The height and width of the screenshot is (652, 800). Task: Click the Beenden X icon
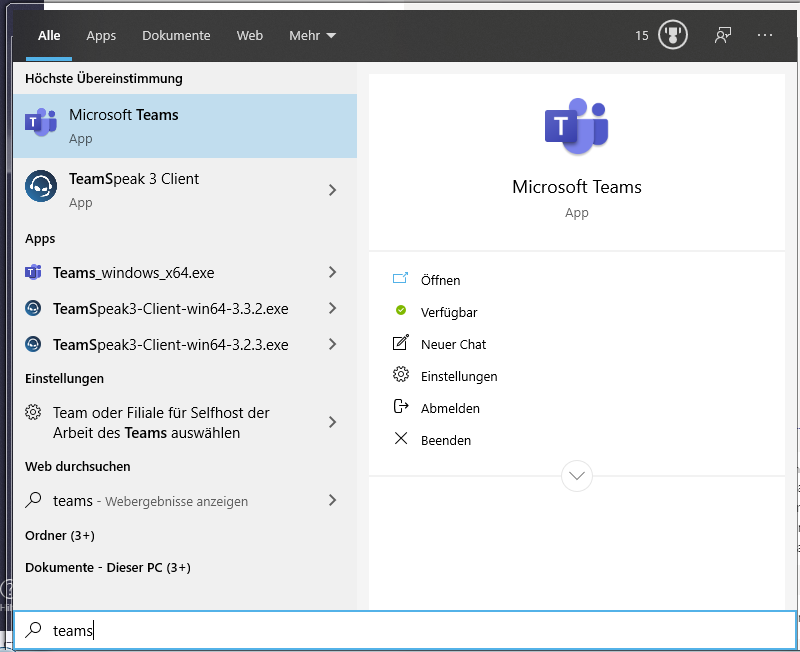pos(401,438)
